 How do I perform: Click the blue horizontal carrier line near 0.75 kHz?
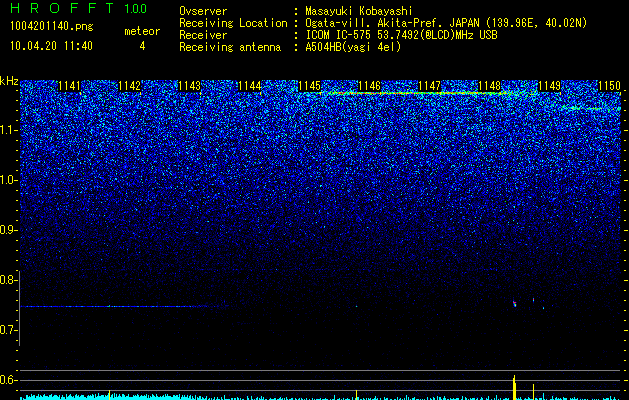click(118, 307)
